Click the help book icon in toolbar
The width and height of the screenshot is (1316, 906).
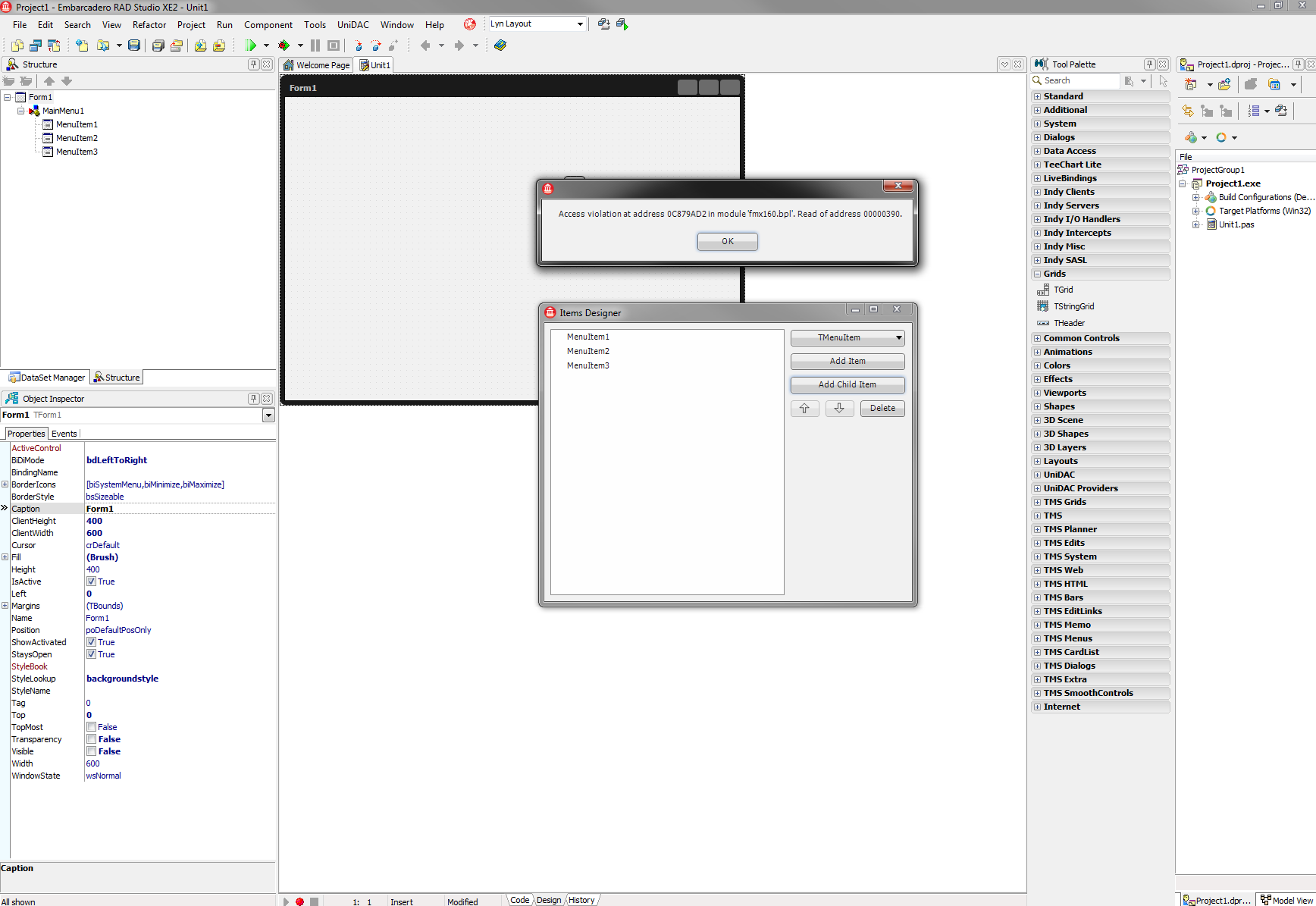(500, 45)
